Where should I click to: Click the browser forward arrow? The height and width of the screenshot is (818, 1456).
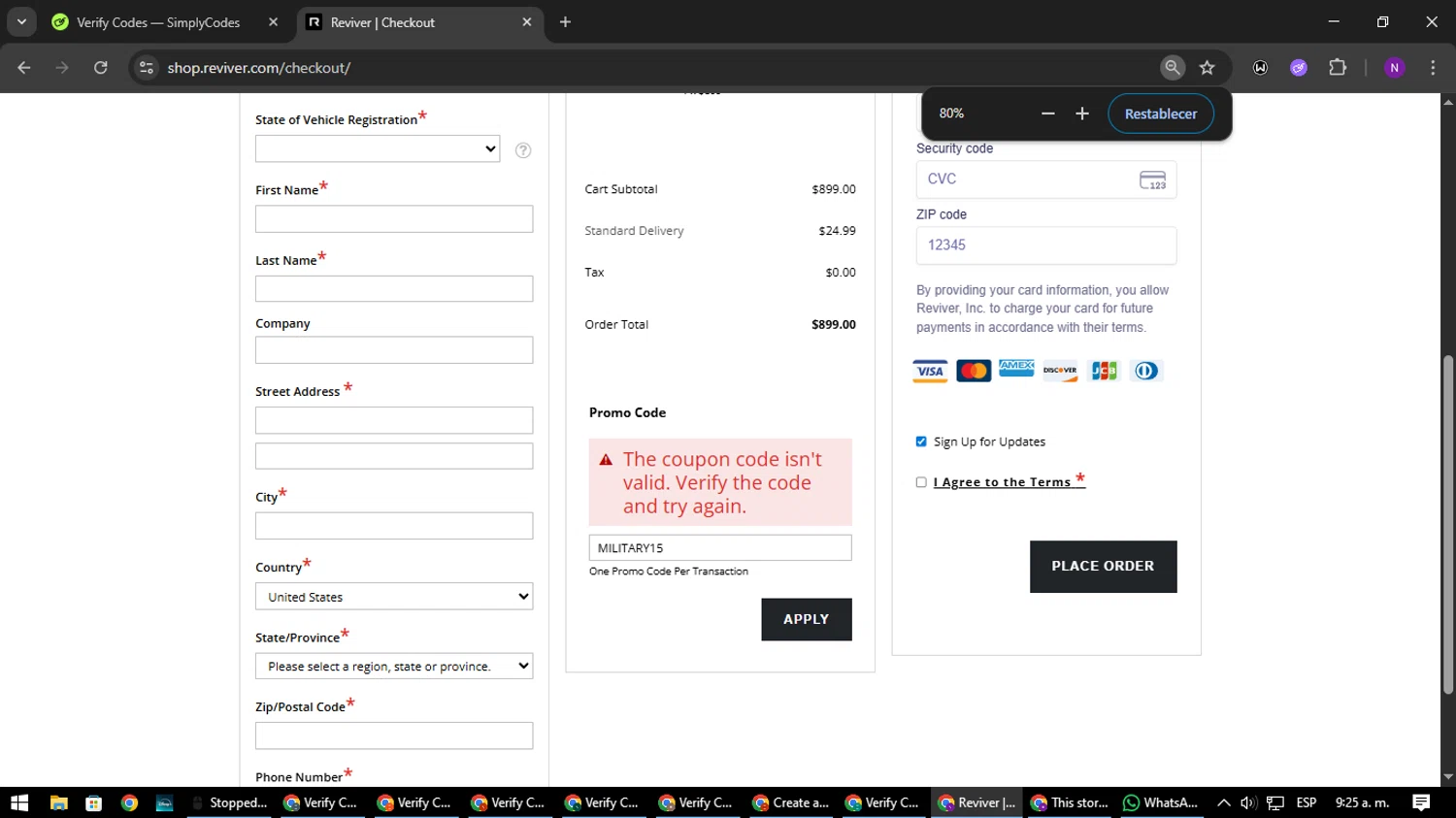tap(62, 68)
